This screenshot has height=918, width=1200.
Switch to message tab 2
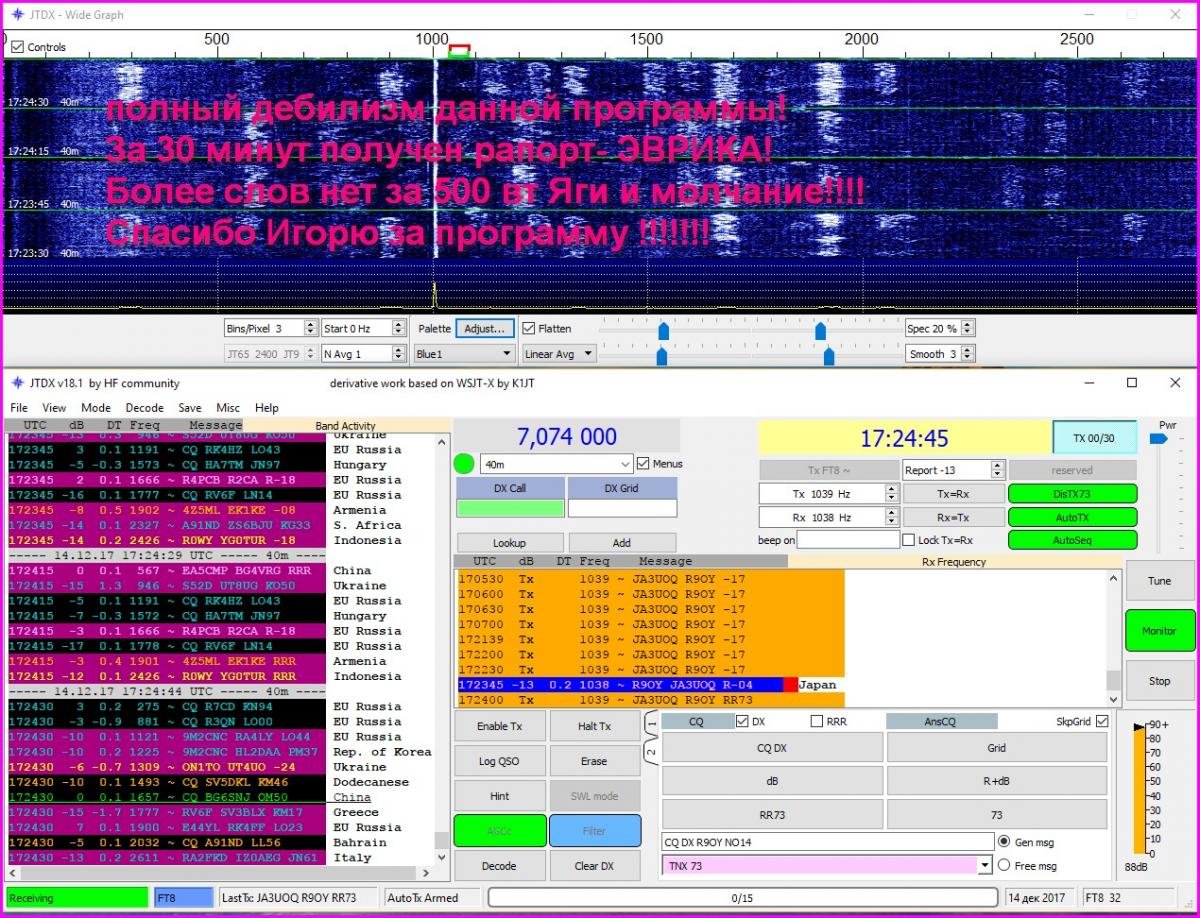point(651,752)
